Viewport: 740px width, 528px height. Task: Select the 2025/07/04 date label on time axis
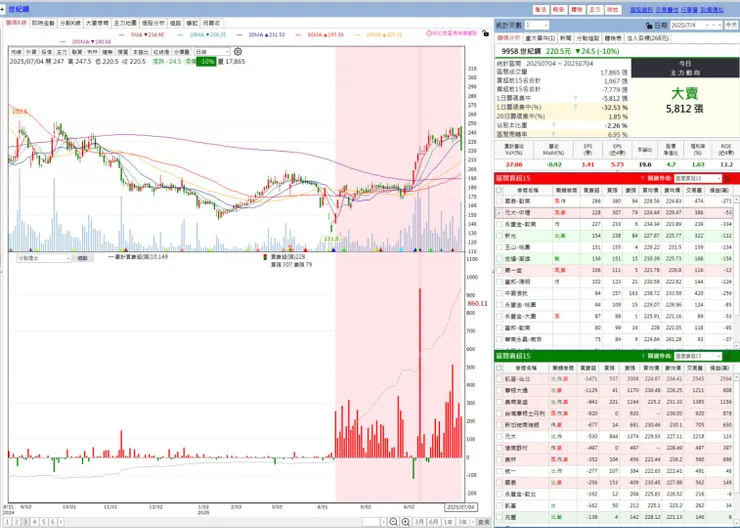pos(461,507)
